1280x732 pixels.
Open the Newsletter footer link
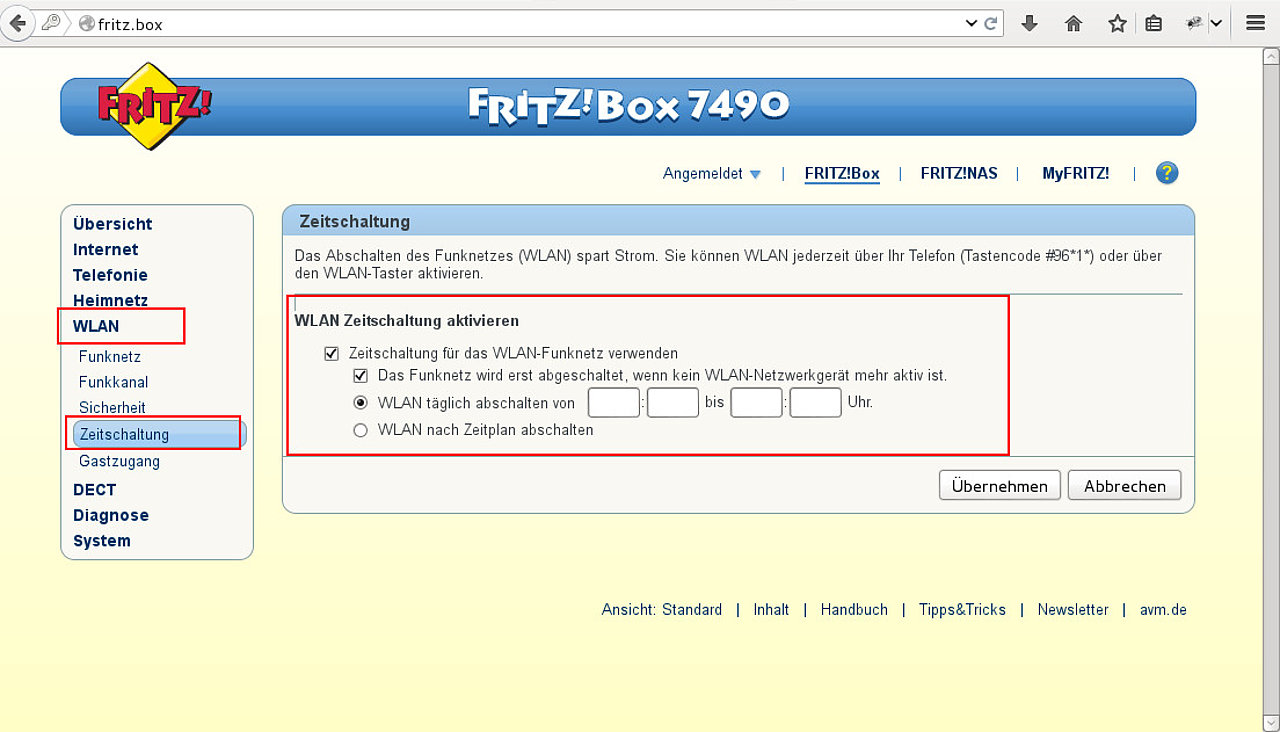pyautogui.click(x=1073, y=610)
